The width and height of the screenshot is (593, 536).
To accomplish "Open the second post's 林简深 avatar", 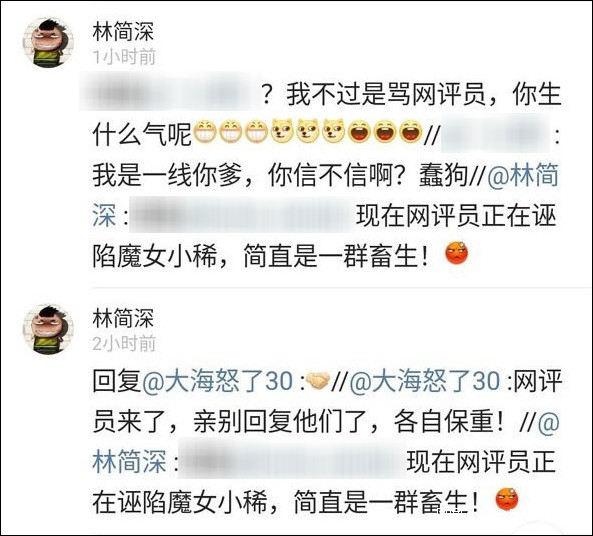I will (x=48, y=329).
